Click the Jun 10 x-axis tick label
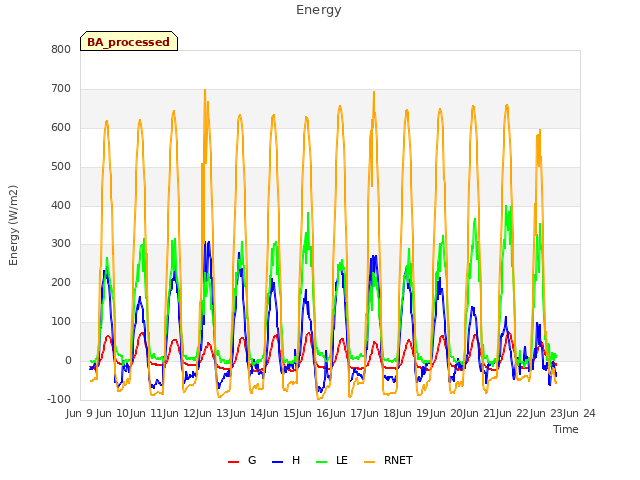Screen dimensions: 640x480 pos(112,413)
